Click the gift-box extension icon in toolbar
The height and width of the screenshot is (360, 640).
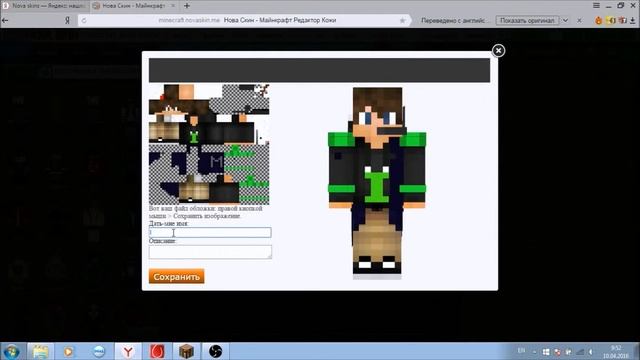click(622, 20)
